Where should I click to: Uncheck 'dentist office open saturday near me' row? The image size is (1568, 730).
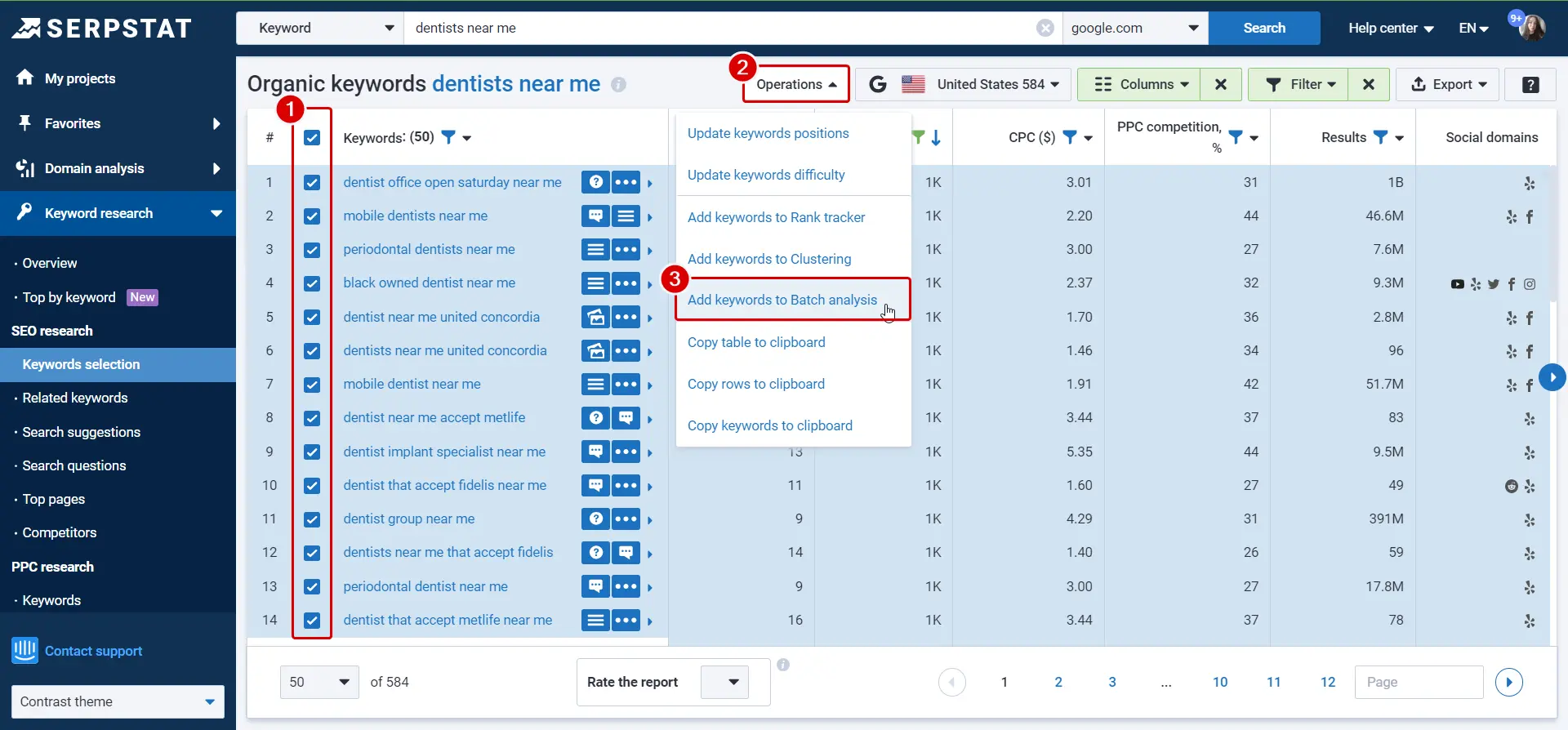[312, 182]
